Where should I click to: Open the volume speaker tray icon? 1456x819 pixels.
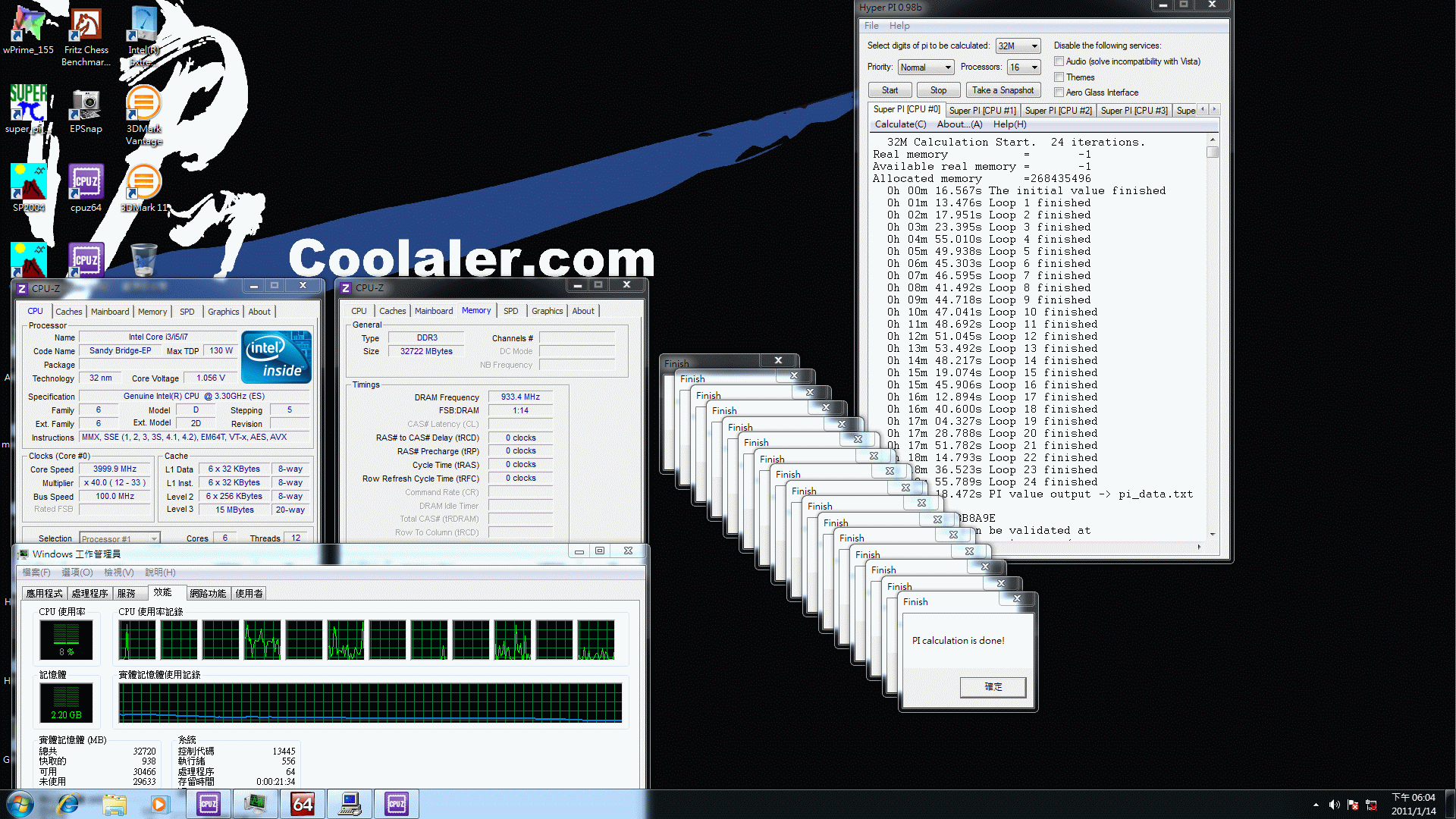[1334, 805]
